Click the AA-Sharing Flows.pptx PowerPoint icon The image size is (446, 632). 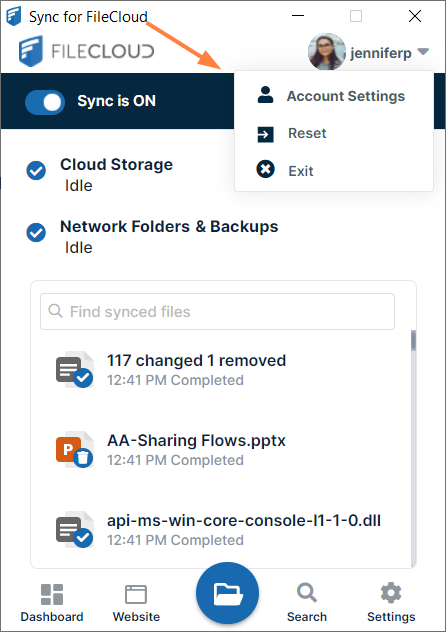point(74,450)
